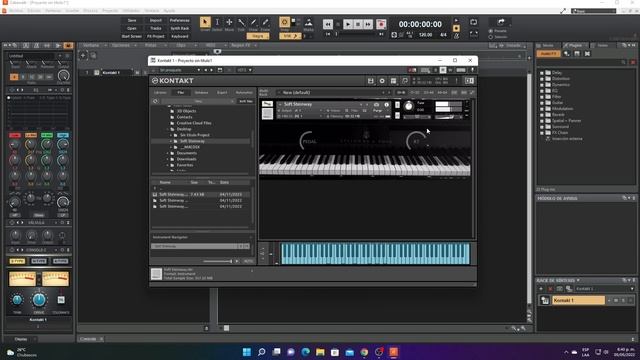Open Kontakt workspace layout icon
The width and height of the screenshot is (640, 360).
[x=393, y=81]
